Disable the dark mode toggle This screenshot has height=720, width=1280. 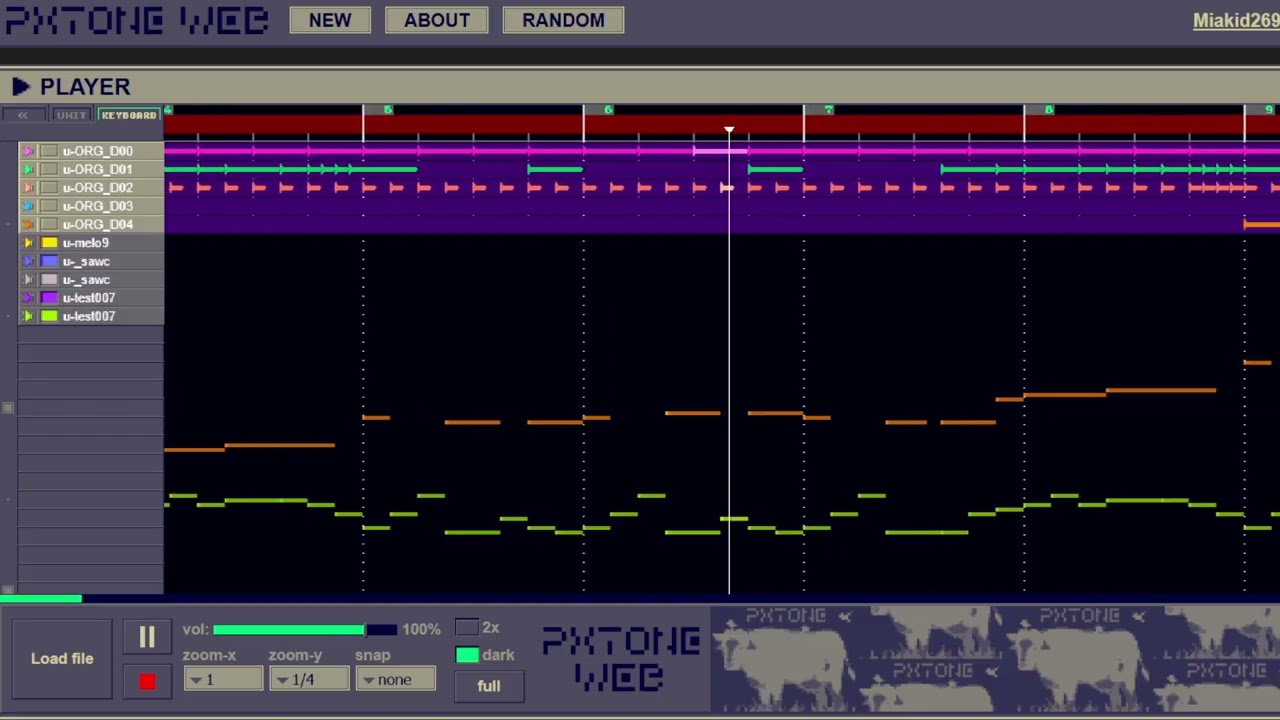point(467,655)
